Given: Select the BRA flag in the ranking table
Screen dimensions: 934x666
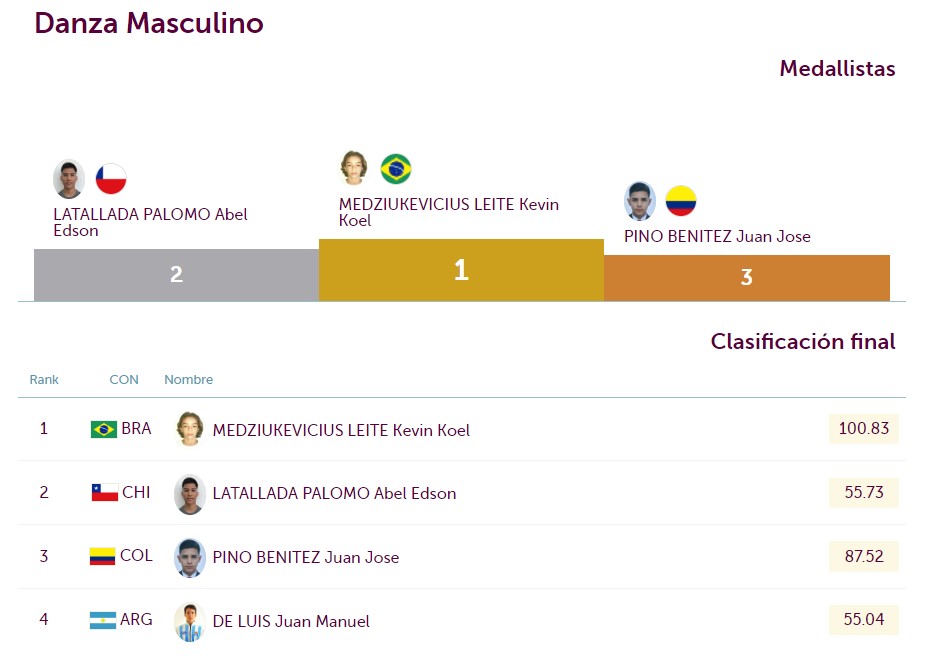Looking at the screenshot, I should [104, 429].
